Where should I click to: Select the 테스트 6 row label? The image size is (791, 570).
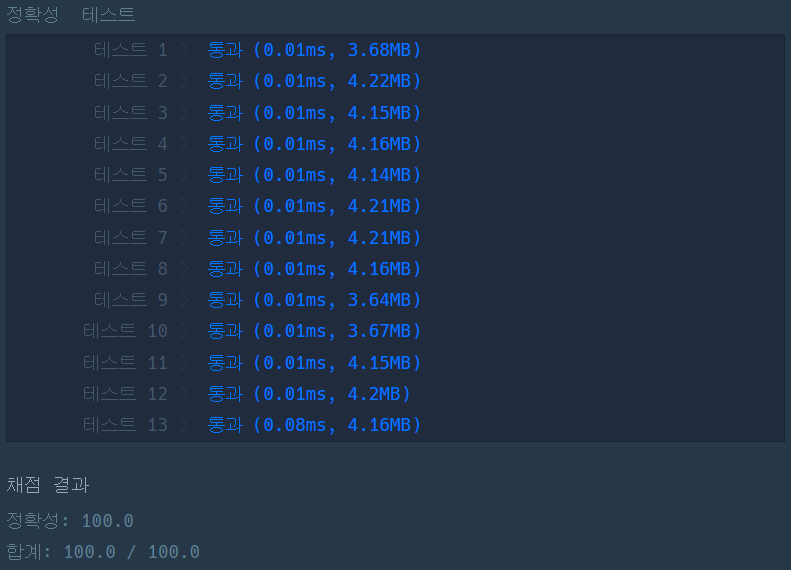coord(131,206)
